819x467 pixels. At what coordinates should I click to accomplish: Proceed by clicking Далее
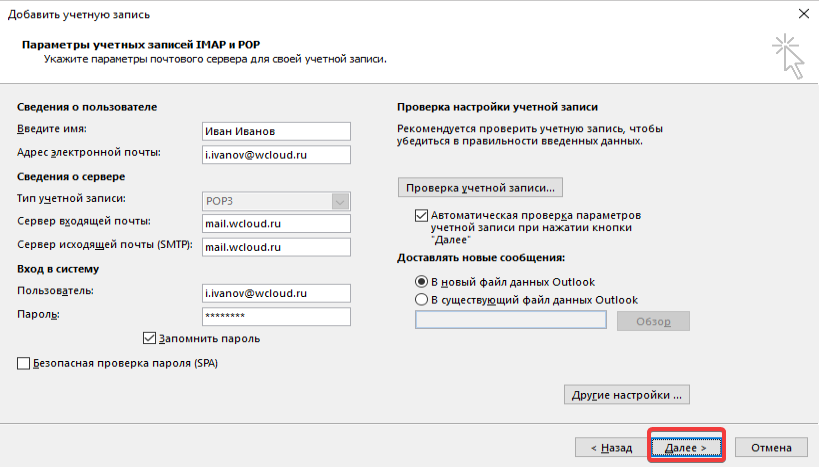pyautogui.click(x=686, y=448)
